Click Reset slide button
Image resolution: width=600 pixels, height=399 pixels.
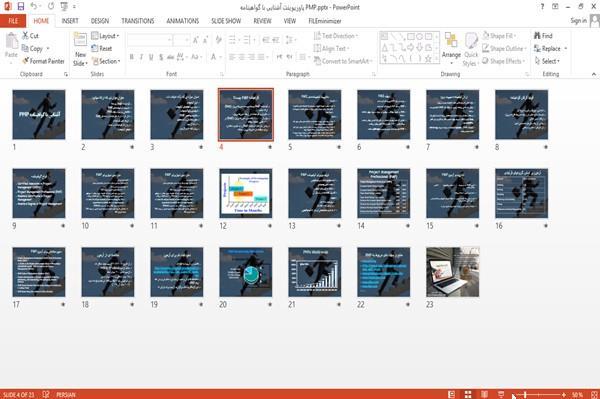pyautogui.click(x=102, y=49)
